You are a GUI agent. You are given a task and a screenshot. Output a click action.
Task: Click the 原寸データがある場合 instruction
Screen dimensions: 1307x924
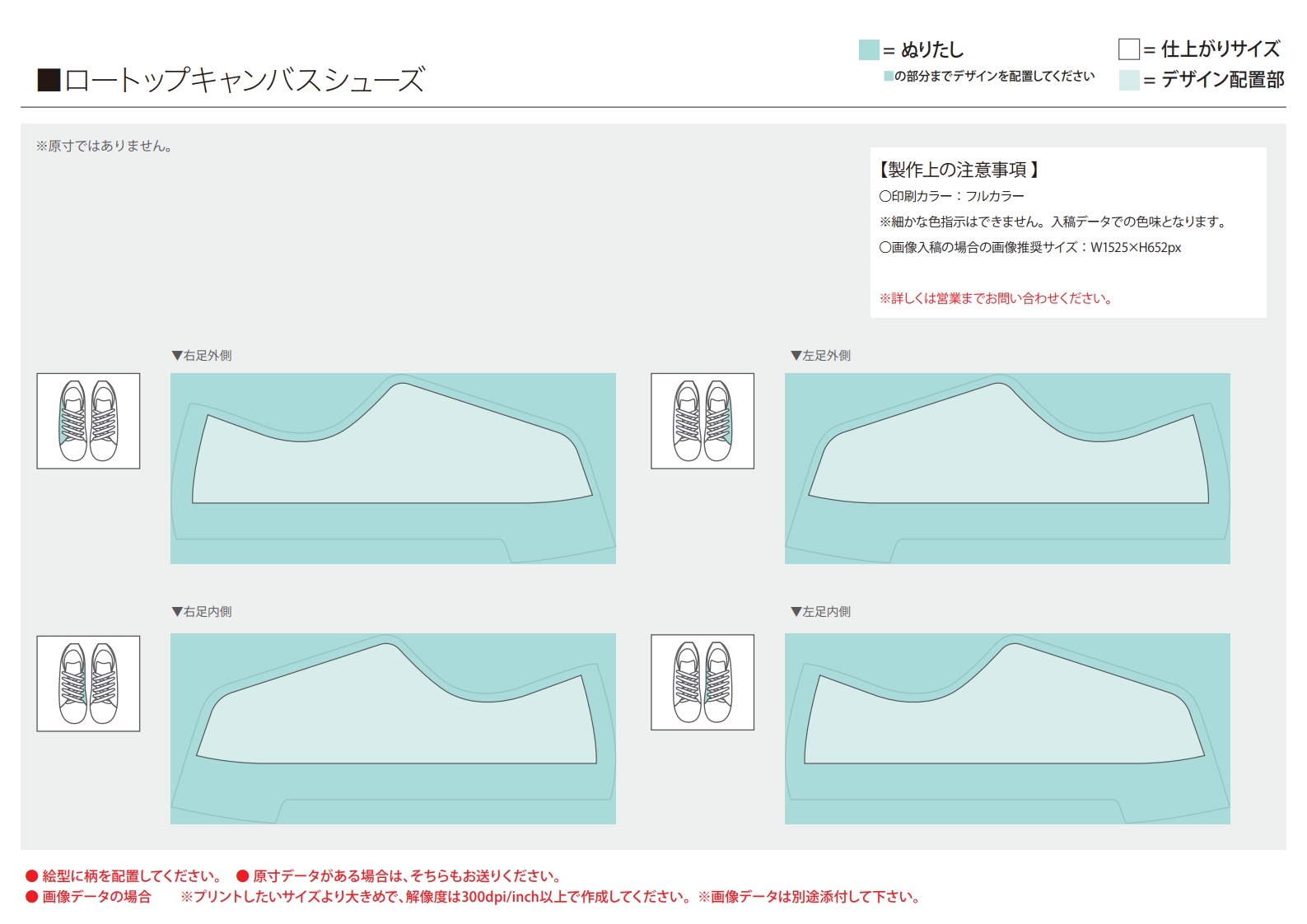point(399,875)
